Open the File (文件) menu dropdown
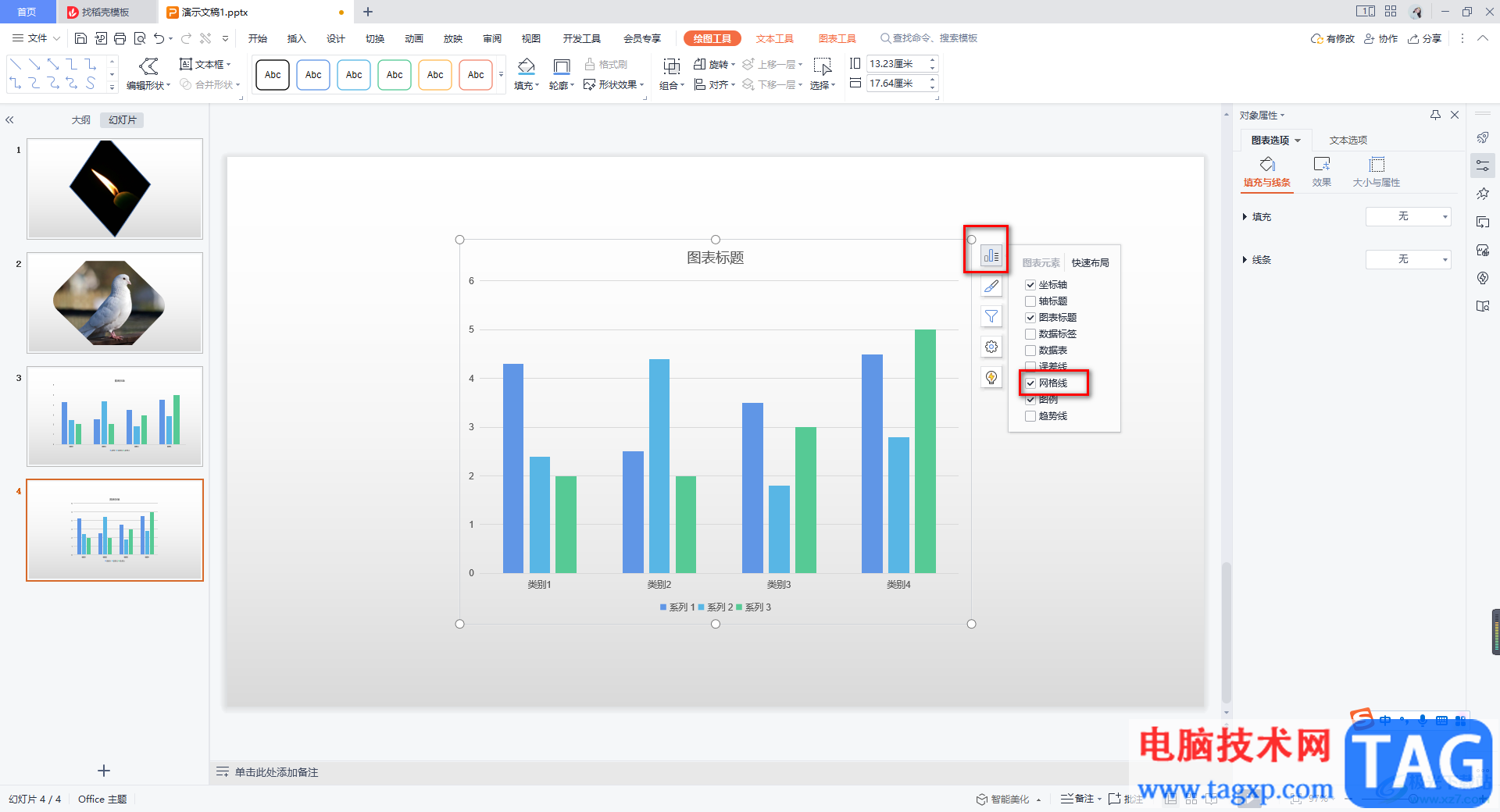1500x812 pixels. point(37,38)
